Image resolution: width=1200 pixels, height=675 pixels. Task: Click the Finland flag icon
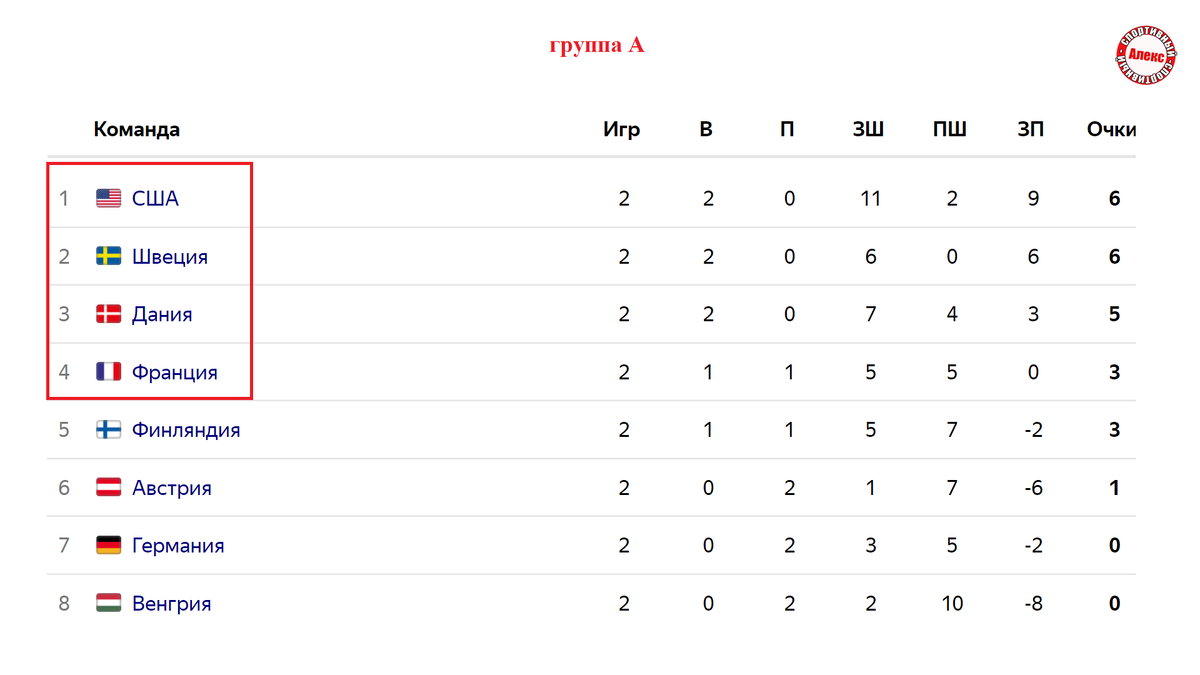click(108, 430)
